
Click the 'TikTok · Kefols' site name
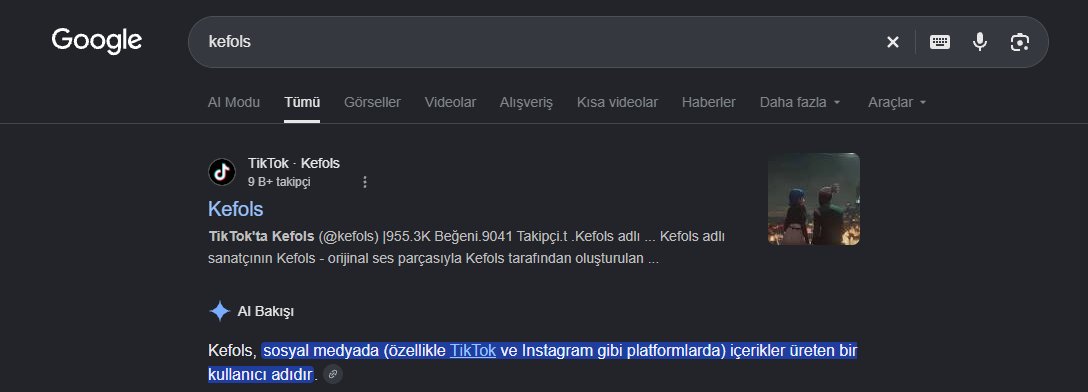[x=294, y=164]
